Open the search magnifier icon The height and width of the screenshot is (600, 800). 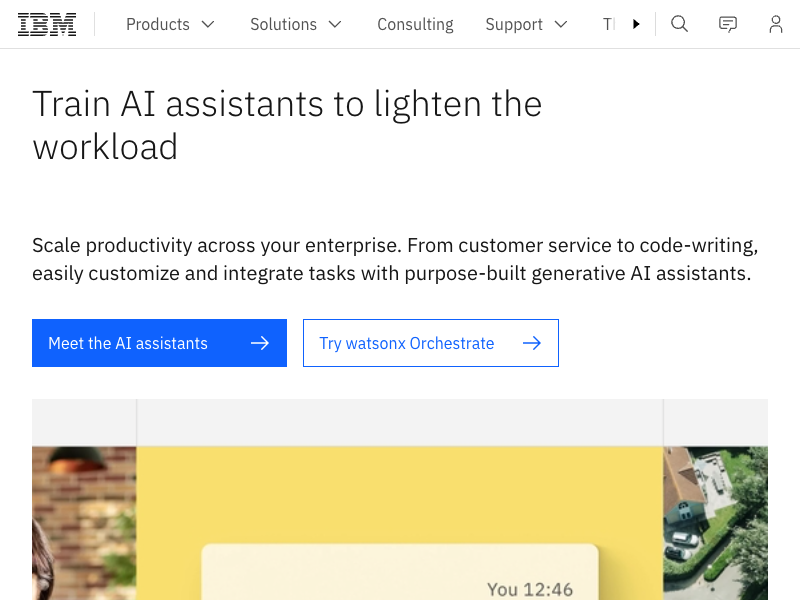pos(679,24)
